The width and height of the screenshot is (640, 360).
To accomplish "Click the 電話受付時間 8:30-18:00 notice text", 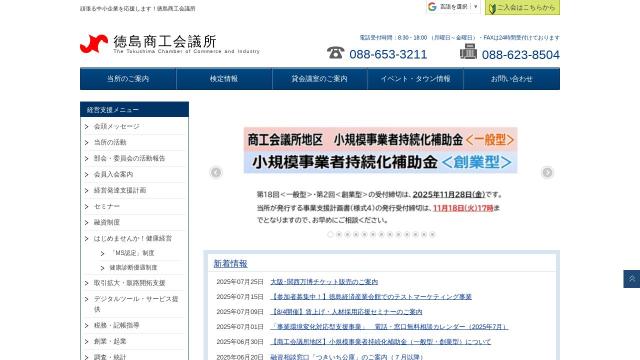I will click(459, 38).
